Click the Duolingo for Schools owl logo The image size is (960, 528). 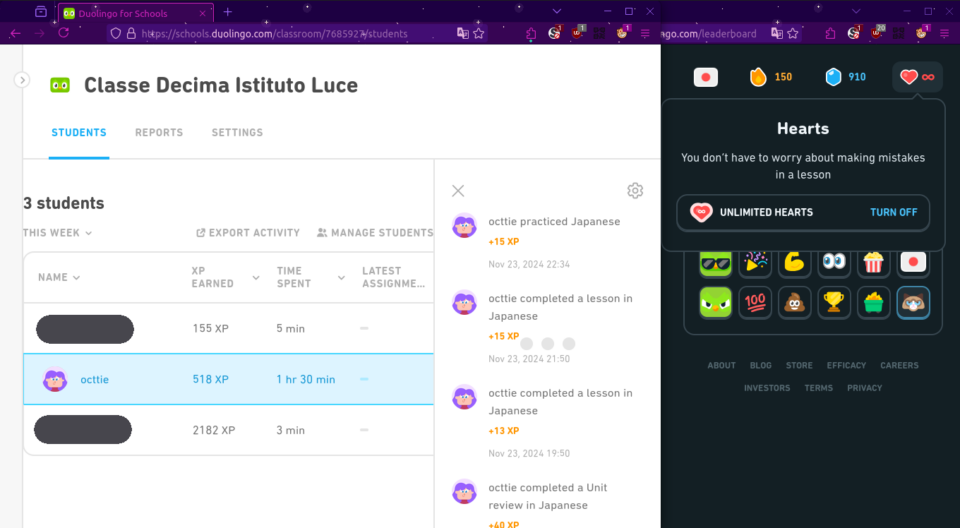point(60,85)
